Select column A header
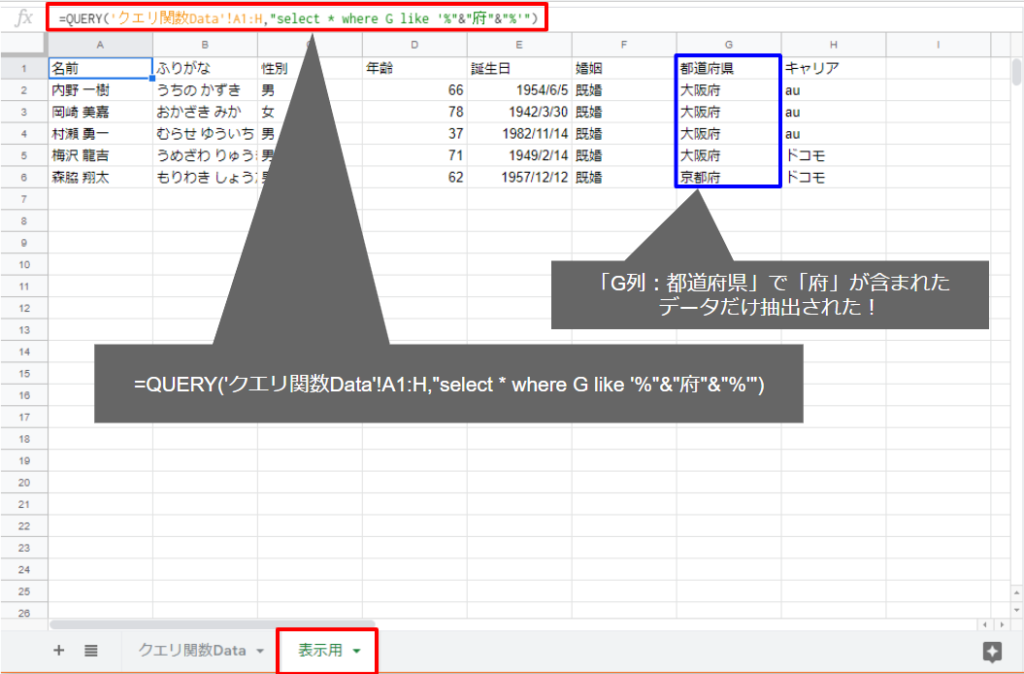Viewport: 1024px width, 674px height. pyautogui.click(x=100, y=44)
